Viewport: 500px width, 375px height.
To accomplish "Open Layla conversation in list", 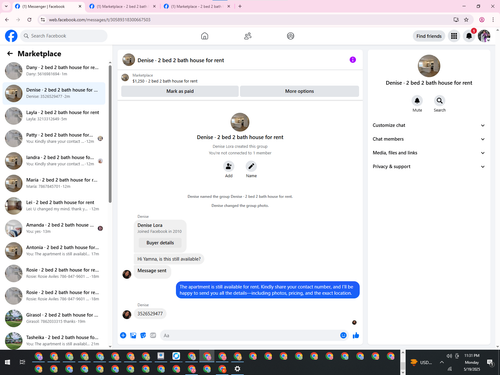I will pyautogui.click(x=54, y=116).
